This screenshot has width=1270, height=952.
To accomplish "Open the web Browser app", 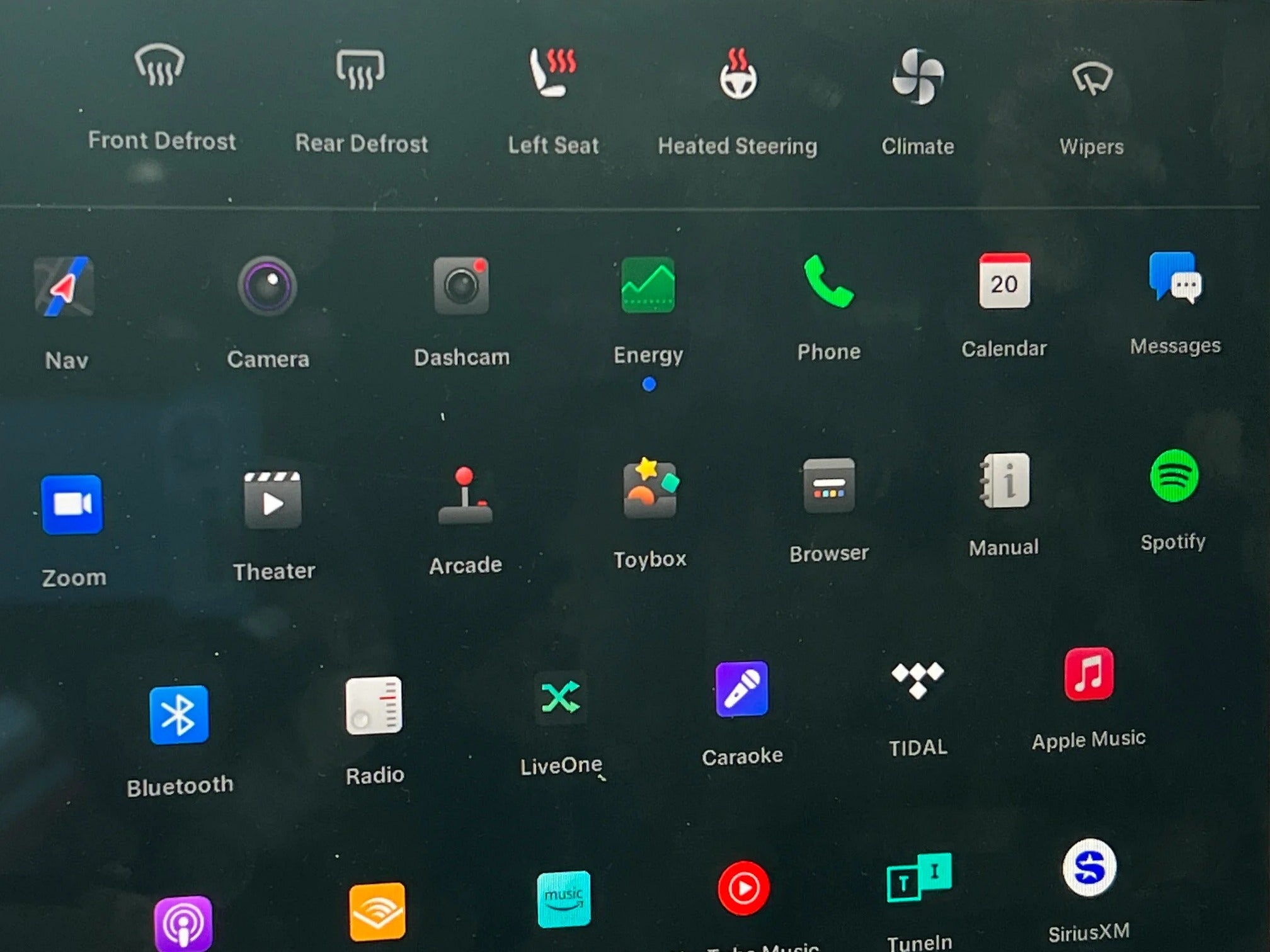I will coord(829,485).
